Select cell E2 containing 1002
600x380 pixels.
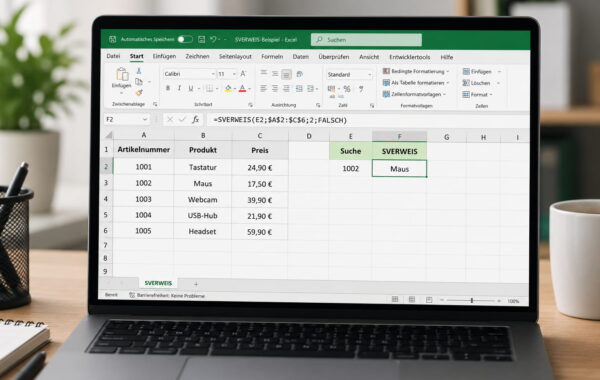pyautogui.click(x=351, y=168)
